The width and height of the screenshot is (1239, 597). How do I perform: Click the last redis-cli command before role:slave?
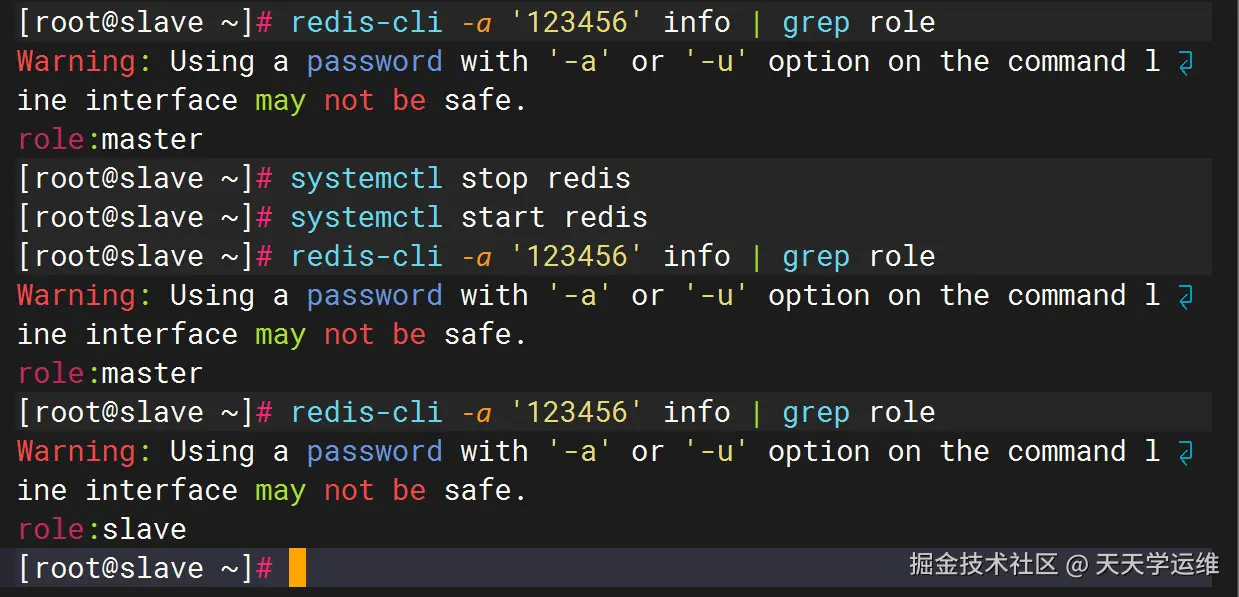click(x=612, y=413)
